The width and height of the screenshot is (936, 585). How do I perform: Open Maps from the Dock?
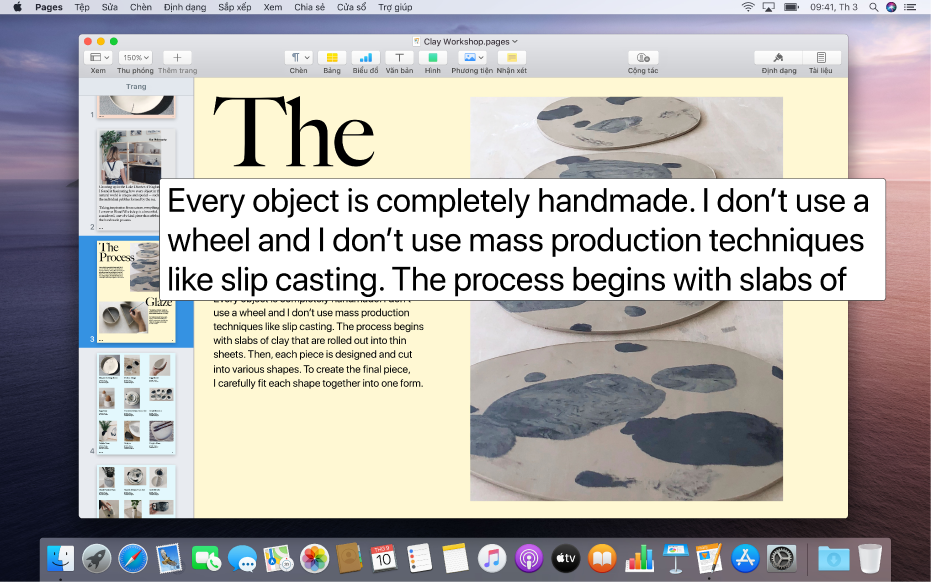coord(279,561)
